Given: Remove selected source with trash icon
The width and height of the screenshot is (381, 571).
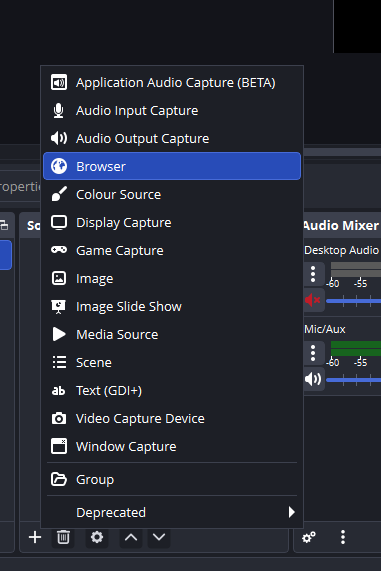Looking at the screenshot, I should (63, 537).
